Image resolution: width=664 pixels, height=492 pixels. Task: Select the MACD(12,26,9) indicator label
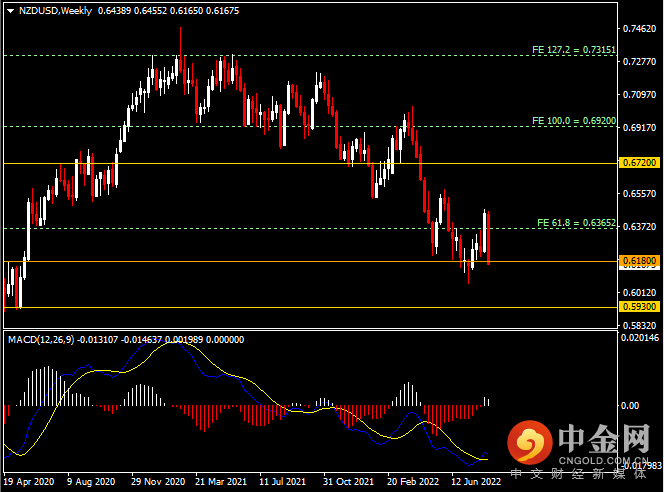coord(41,340)
